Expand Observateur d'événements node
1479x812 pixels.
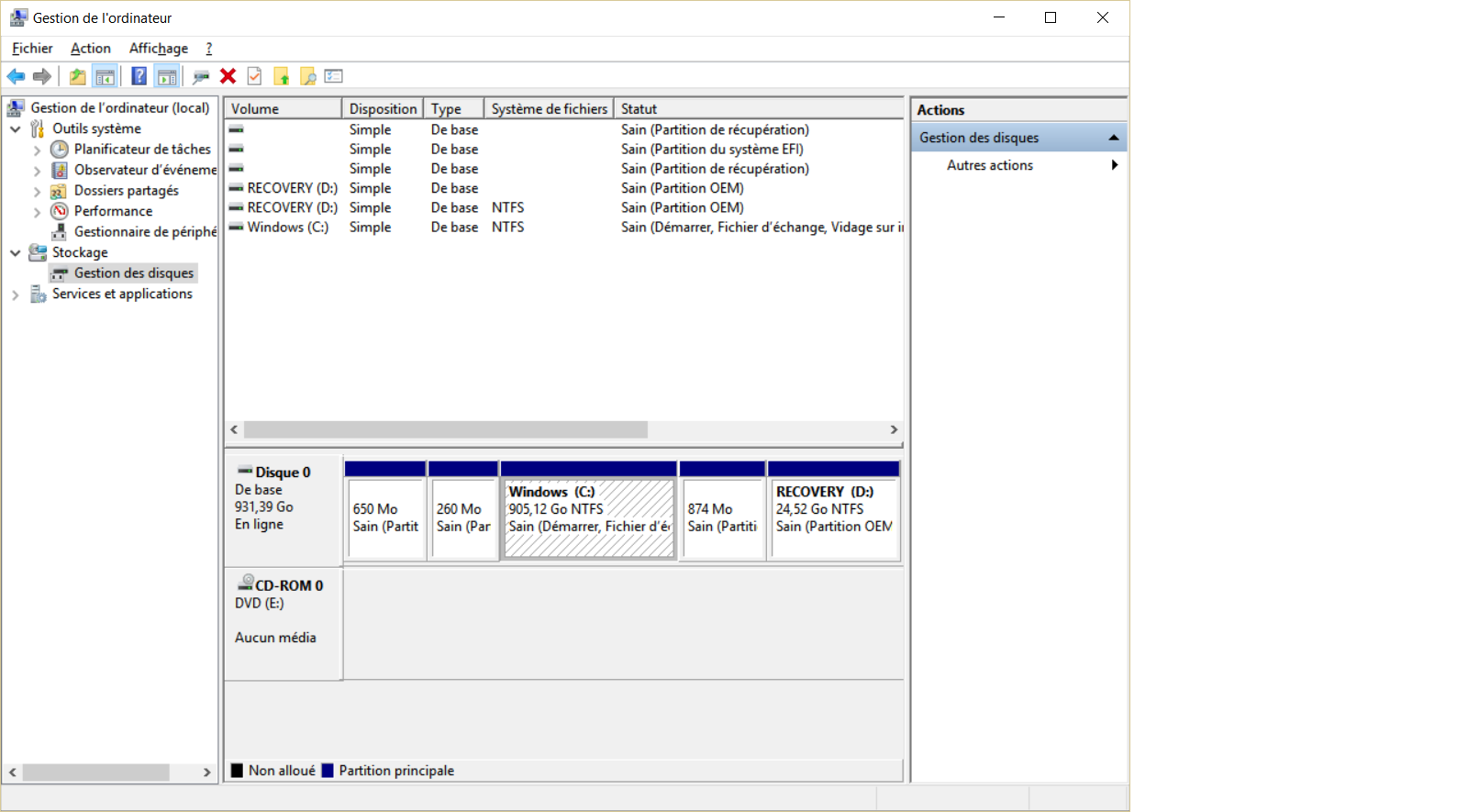point(37,170)
